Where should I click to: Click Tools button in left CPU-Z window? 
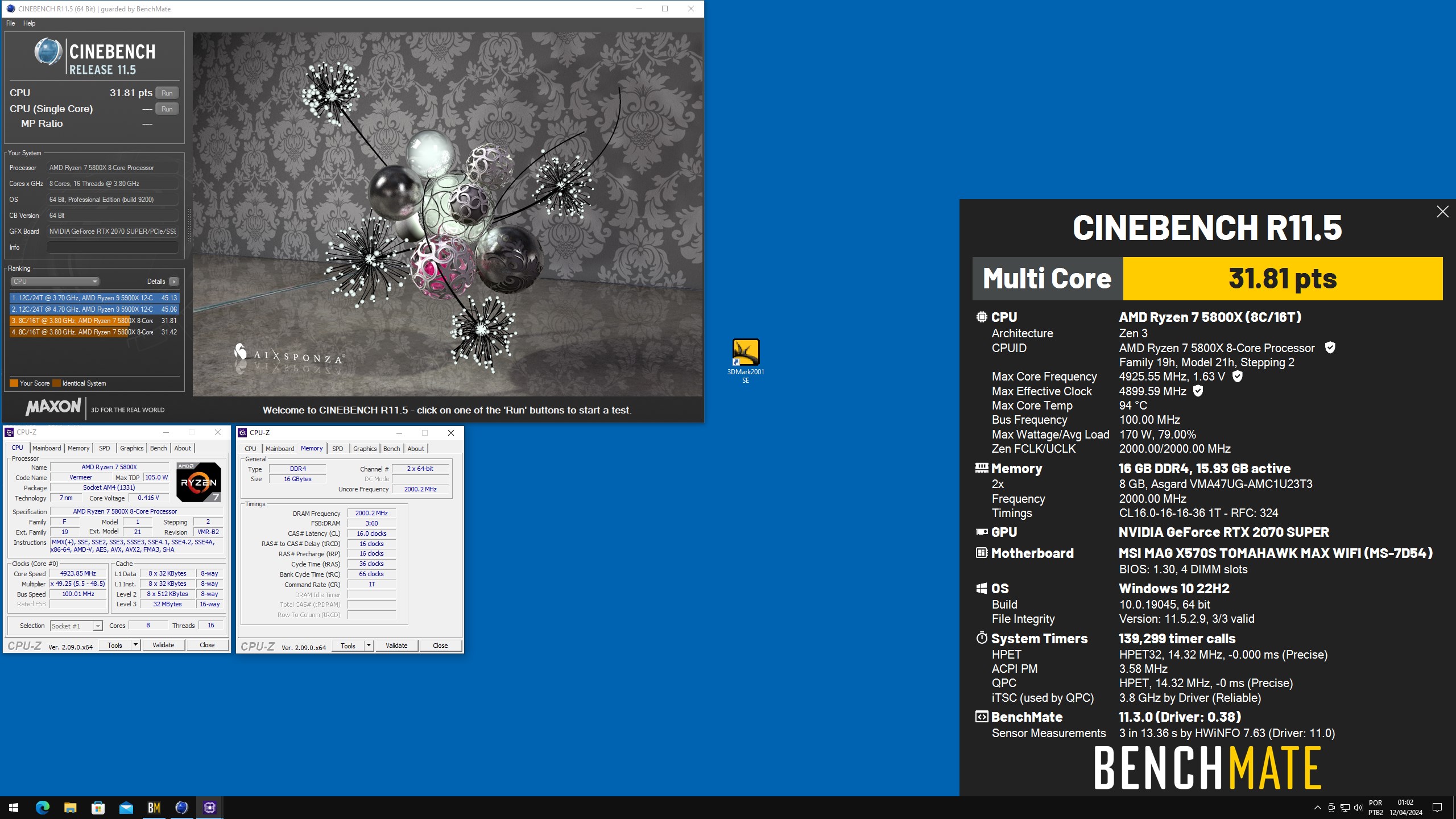point(115,645)
